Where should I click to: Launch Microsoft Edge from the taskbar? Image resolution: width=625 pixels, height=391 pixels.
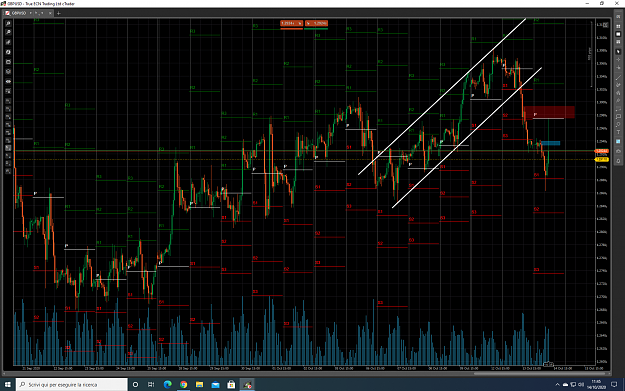coord(167,385)
